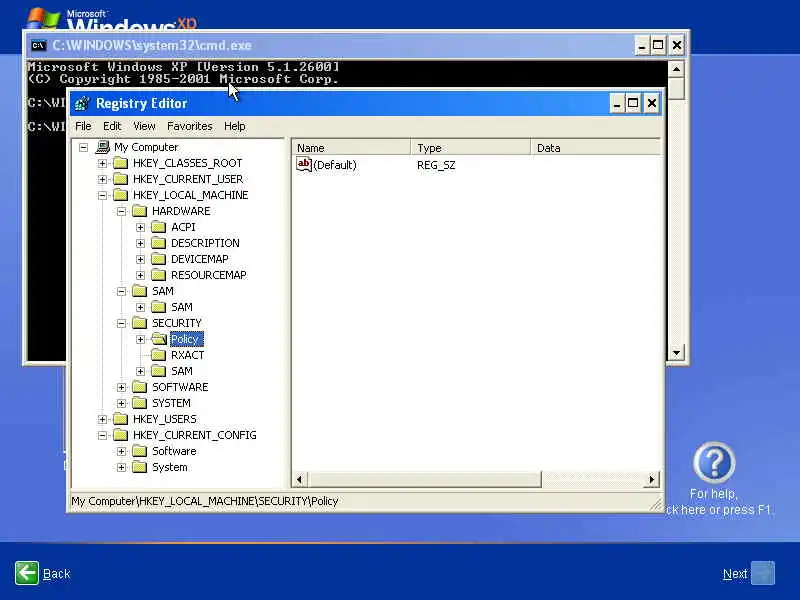This screenshot has width=800, height=600.
Task: Collapse the SECURITY node
Action: (x=121, y=323)
